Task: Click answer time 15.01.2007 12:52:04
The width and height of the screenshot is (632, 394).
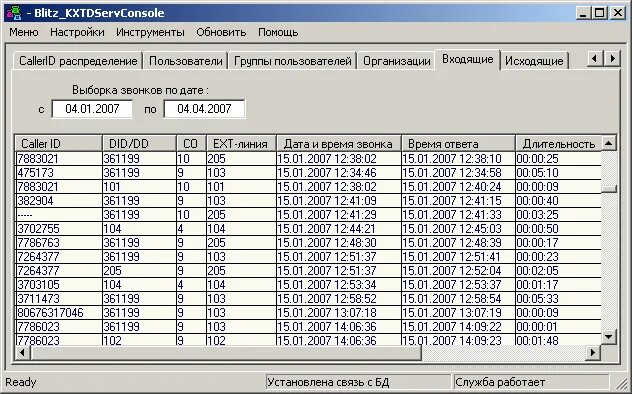Action: (x=458, y=271)
